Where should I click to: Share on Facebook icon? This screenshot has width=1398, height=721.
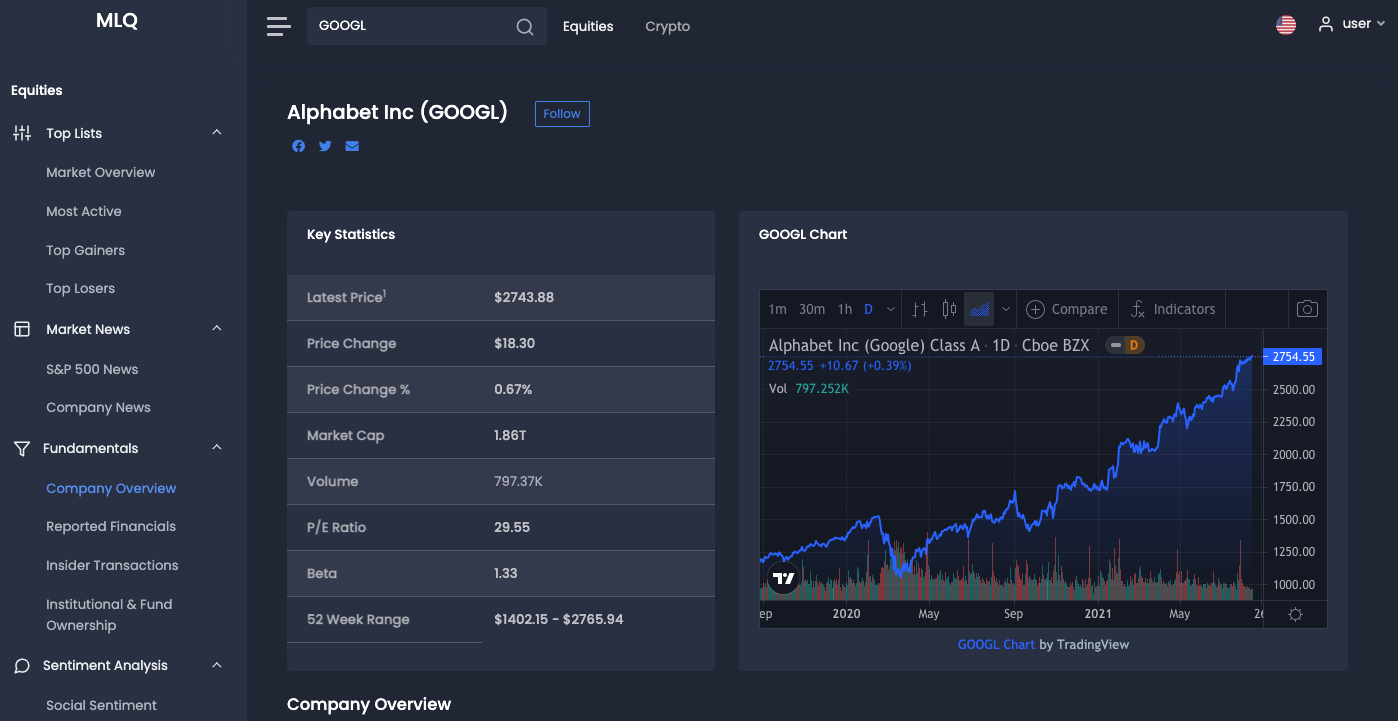298,146
